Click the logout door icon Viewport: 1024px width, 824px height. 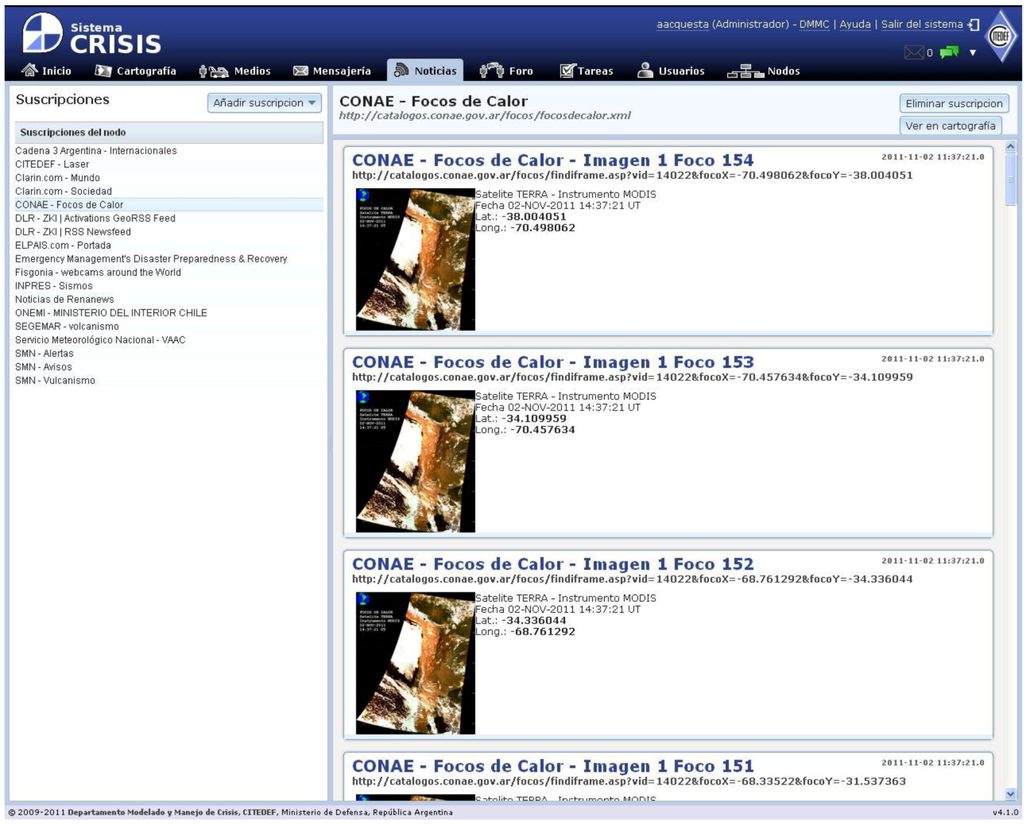974,25
